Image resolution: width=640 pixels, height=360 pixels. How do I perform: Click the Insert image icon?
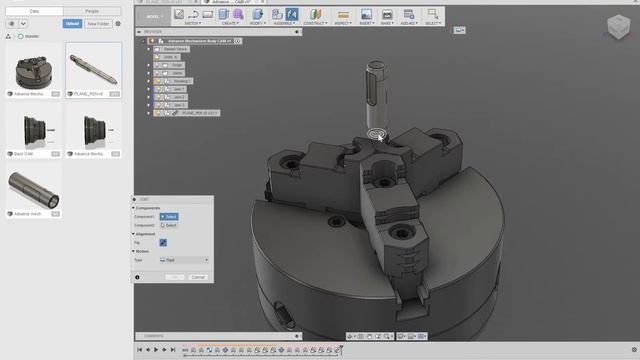(366, 14)
